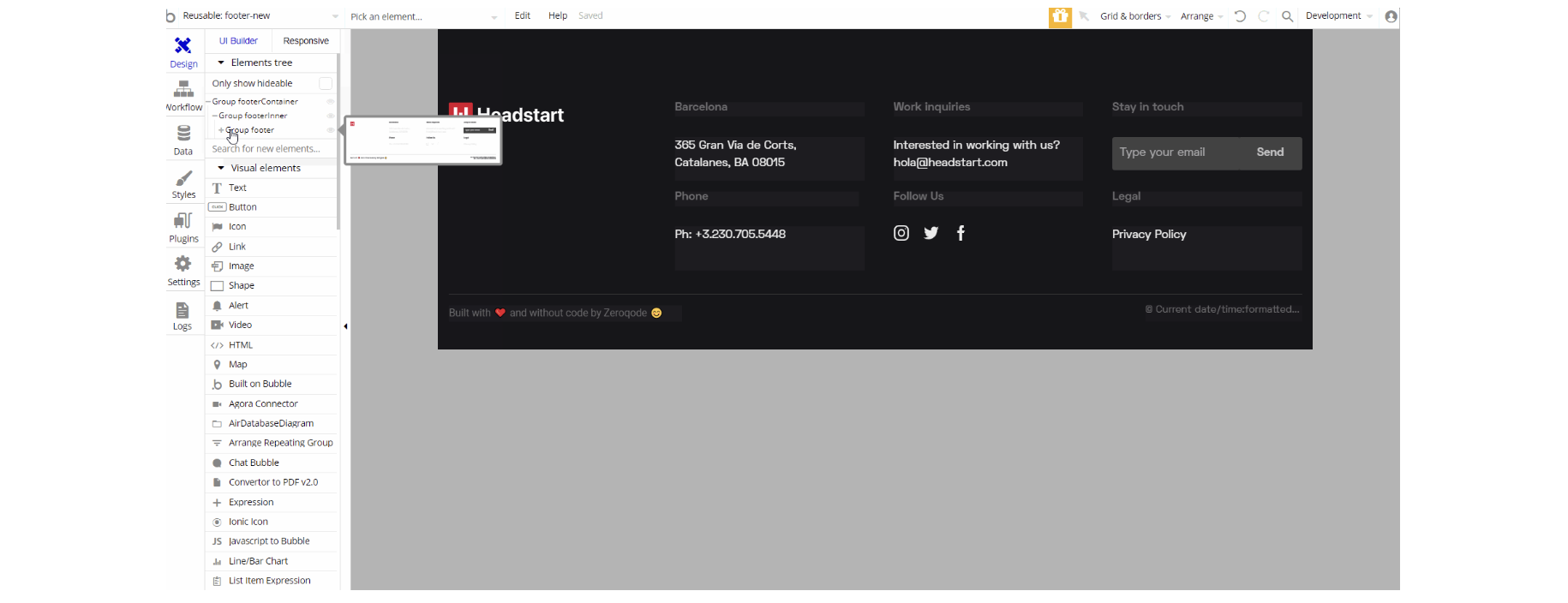1568x603 pixels.
Task: Expand the Group footer tree node
Action: [221, 130]
